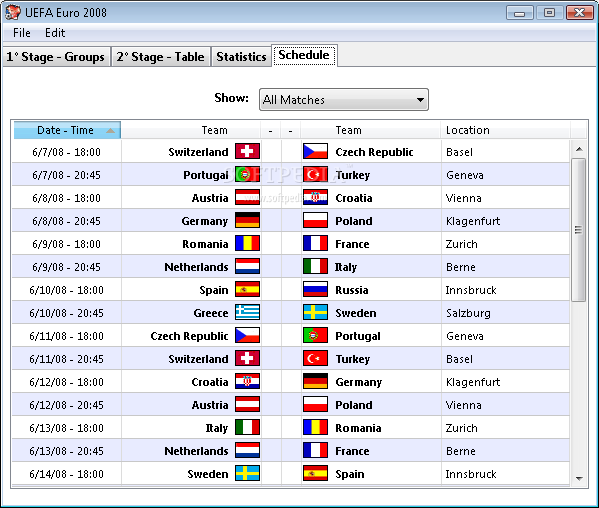Click the Salzburg location cell

pos(468,313)
